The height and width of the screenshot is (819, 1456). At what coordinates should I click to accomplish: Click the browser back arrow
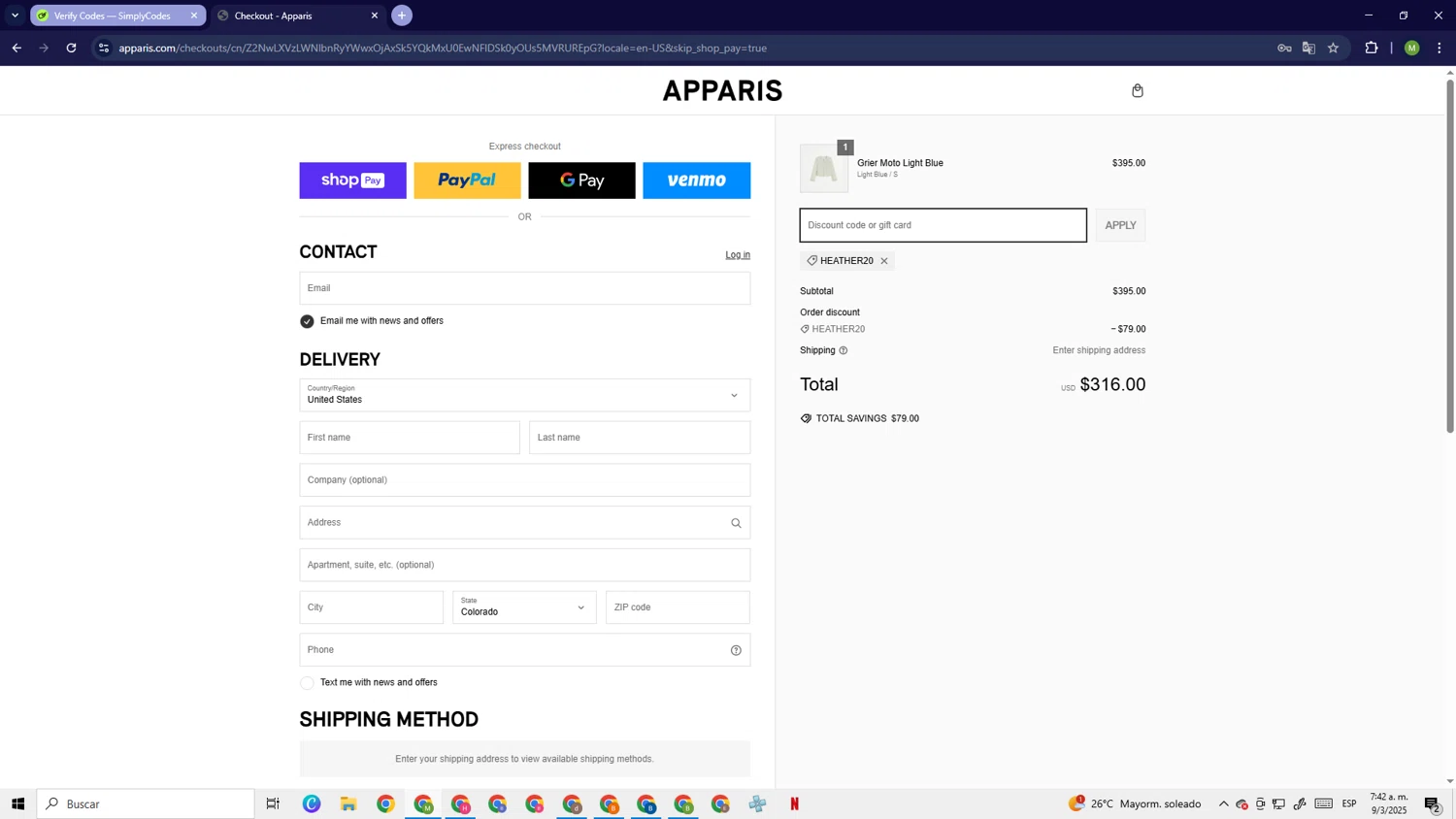pyautogui.click(x=17, y=48)
